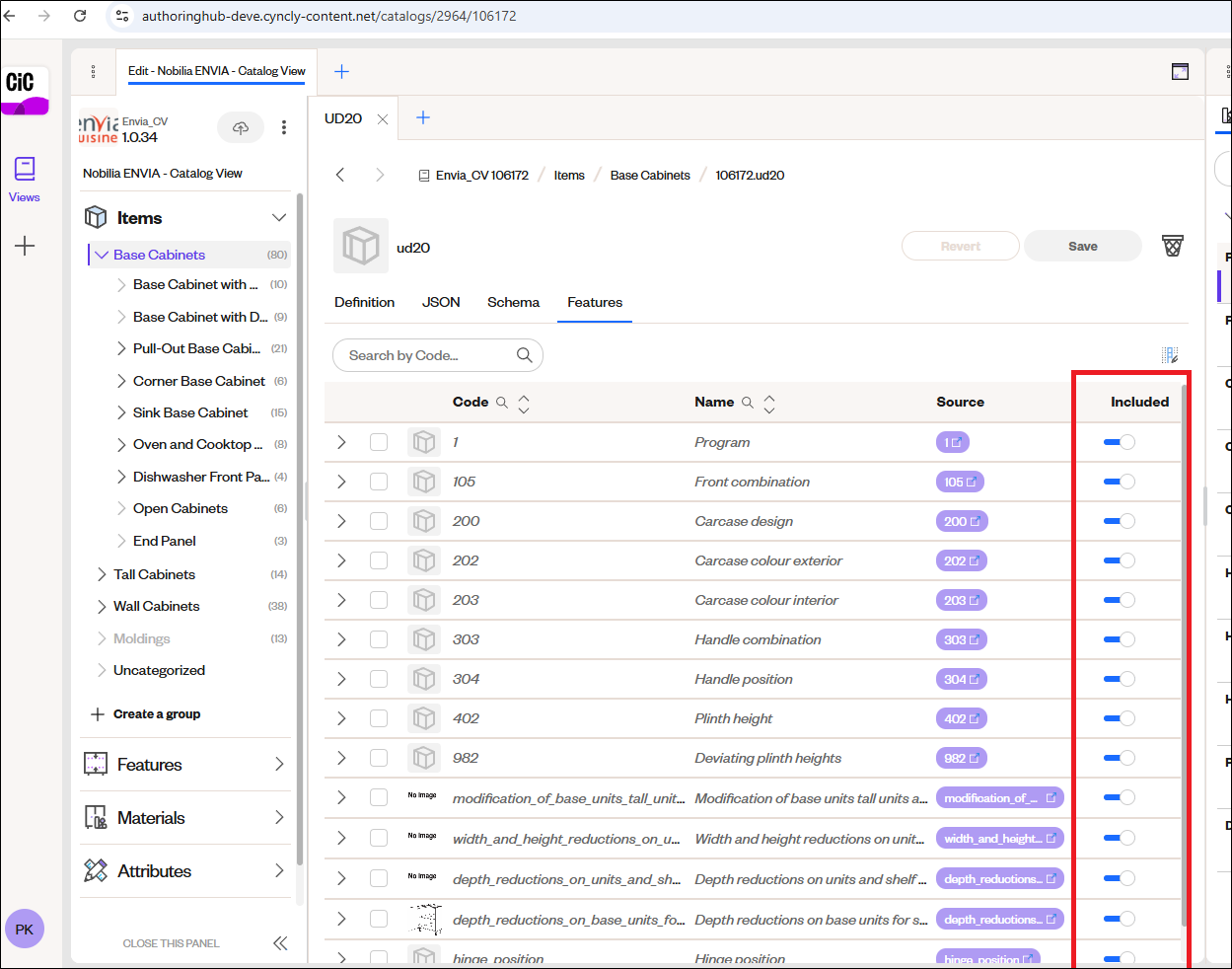
Task: Close the UD20 tab
Action: pos(383,119)
